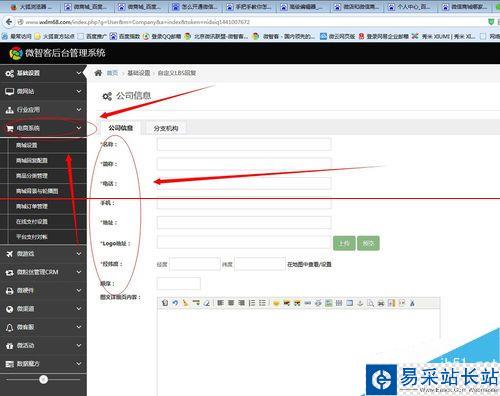
Task: Click the home icon in the breadcrumb
Action: click(98, 73)
